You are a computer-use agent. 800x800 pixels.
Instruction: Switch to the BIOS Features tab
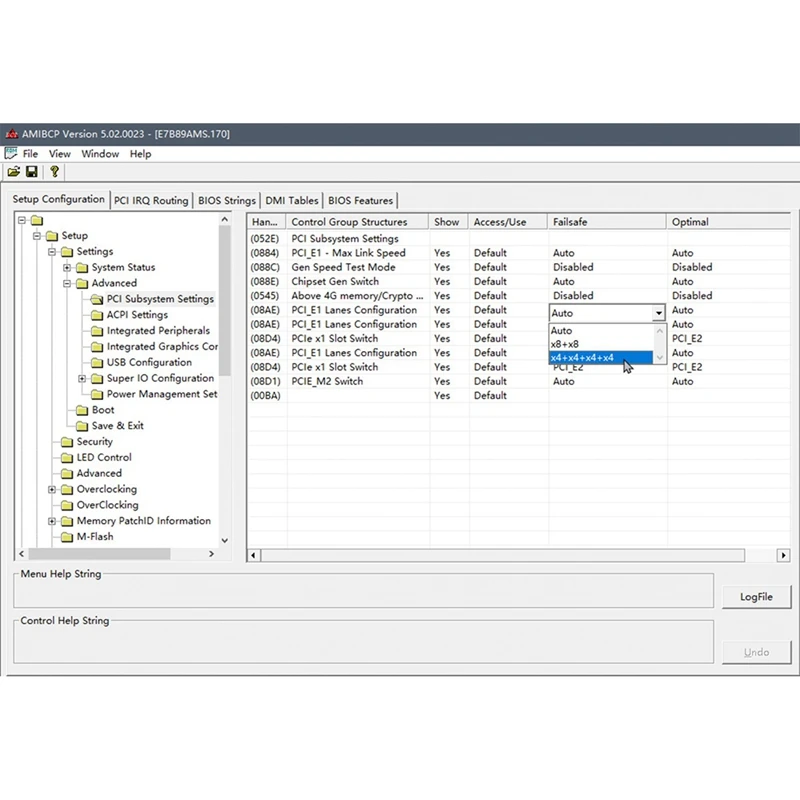360,201
